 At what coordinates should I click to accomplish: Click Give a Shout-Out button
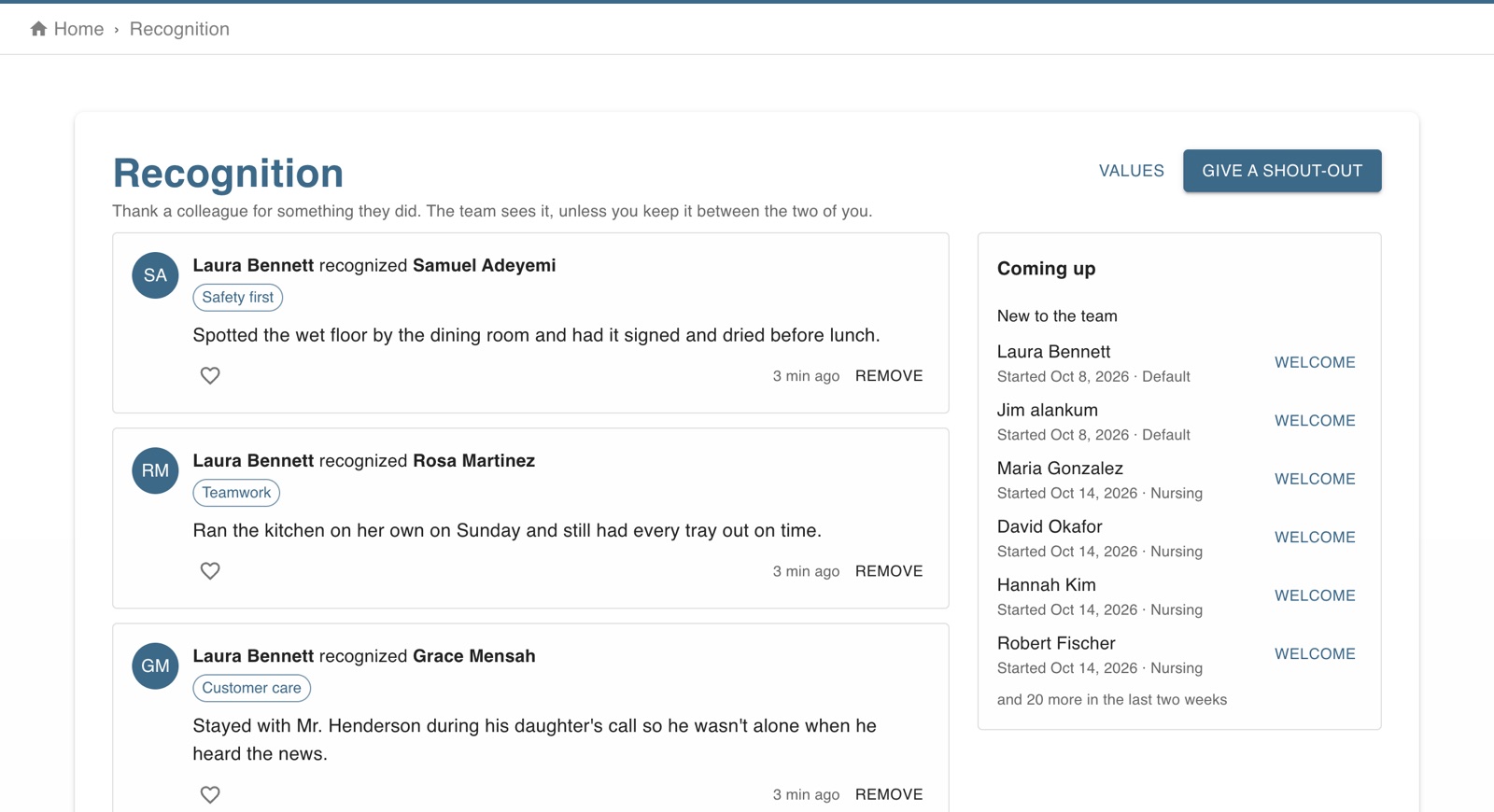pyautogui.click(x=1282, y=171)
